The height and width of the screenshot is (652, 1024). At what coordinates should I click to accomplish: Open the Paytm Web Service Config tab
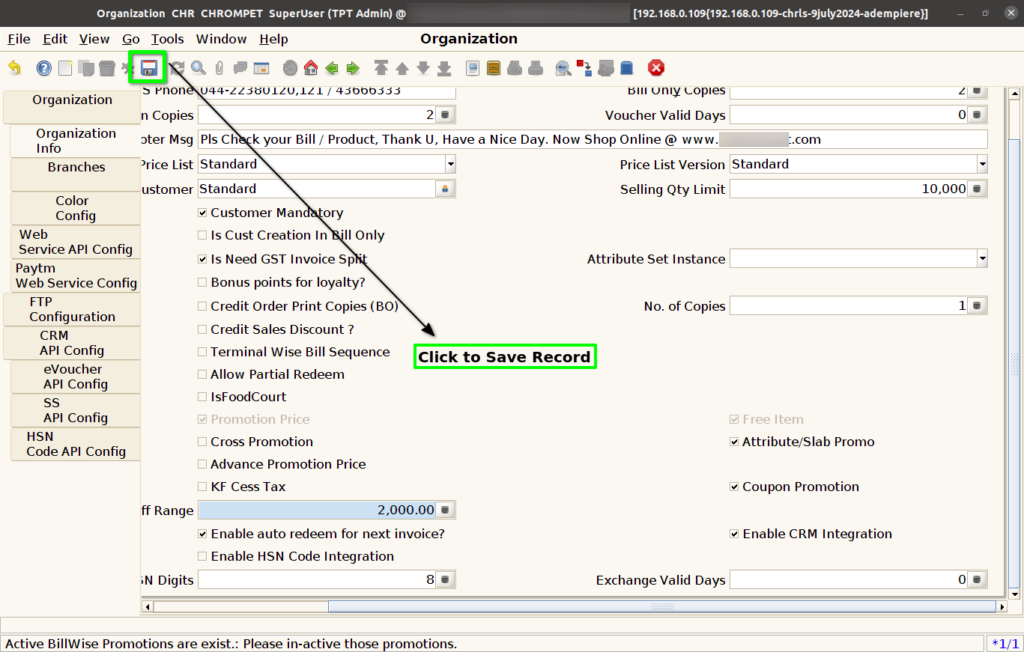click(x=76, y=276)
